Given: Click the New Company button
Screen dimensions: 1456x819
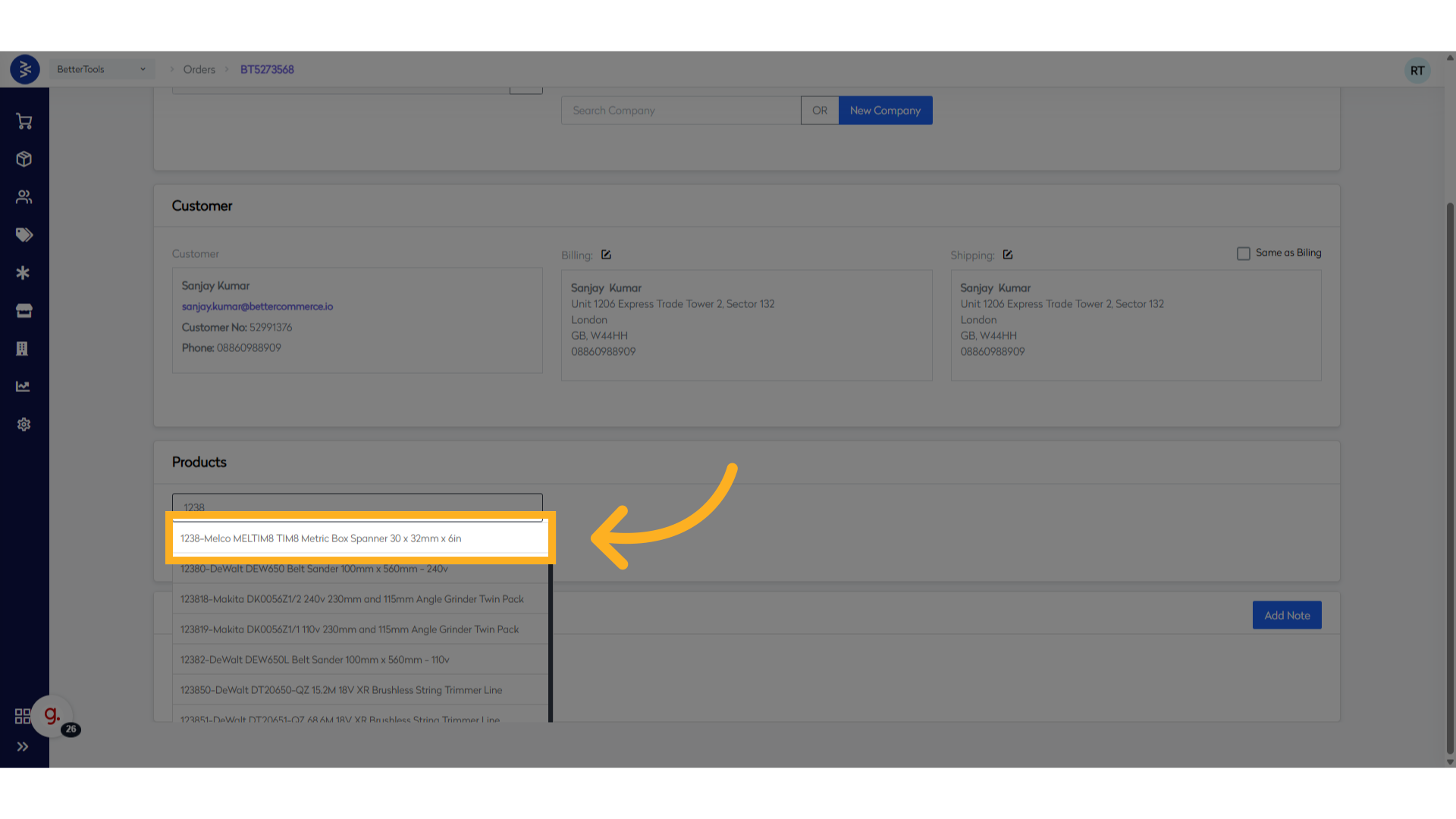Looking at the screenshot, I should pyautogui.click(x=885, y=111).
